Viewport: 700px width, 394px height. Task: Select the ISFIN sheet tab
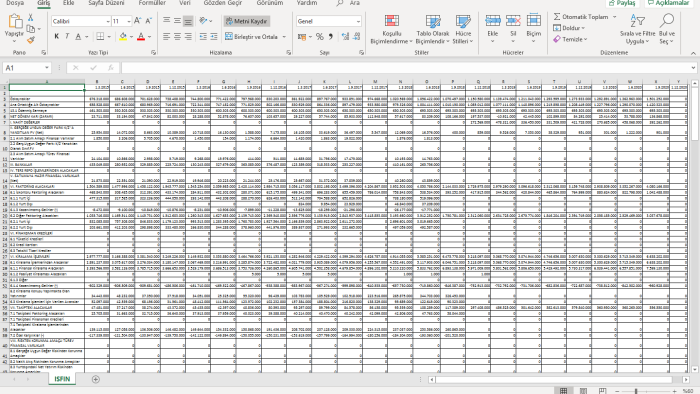pos(62,379)
